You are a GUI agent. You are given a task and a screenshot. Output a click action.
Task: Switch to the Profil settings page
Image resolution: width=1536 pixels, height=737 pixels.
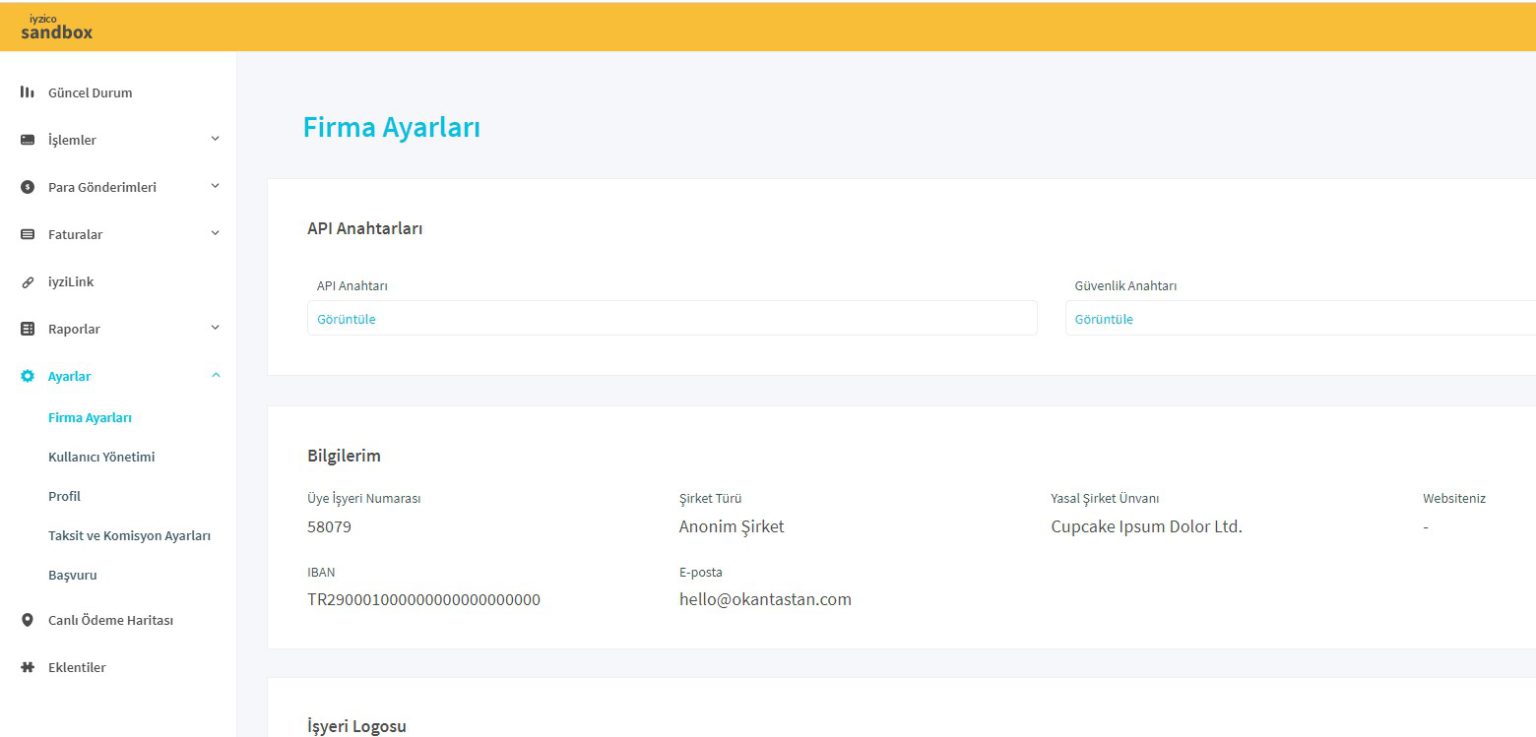coord(66,496)
